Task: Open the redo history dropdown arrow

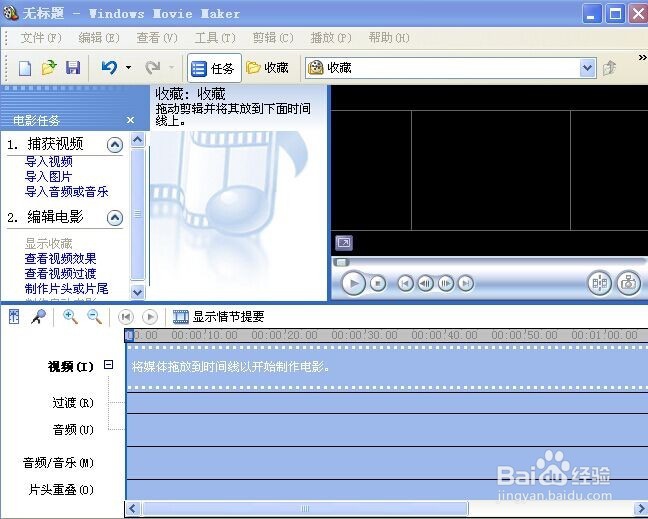Action: coord(172,67)
